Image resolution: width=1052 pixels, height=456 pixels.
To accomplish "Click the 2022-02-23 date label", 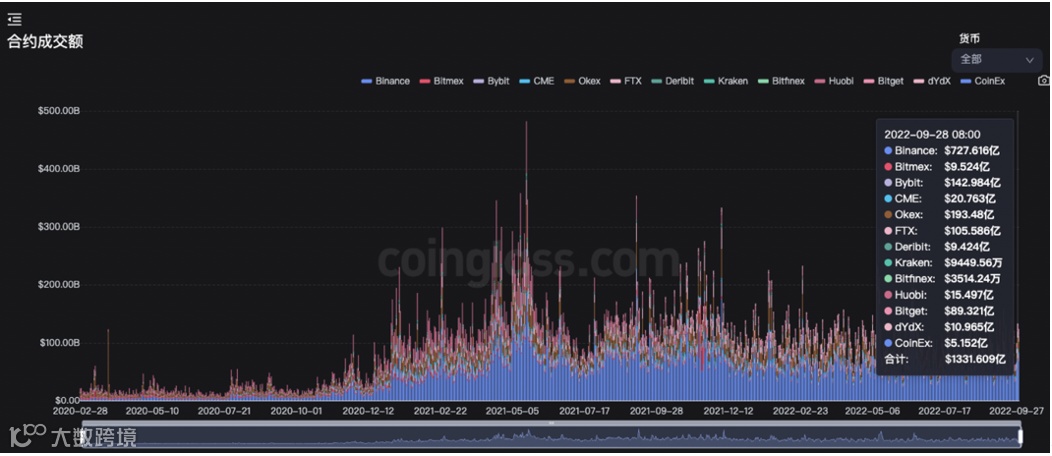I will click(x=800, y=410).
